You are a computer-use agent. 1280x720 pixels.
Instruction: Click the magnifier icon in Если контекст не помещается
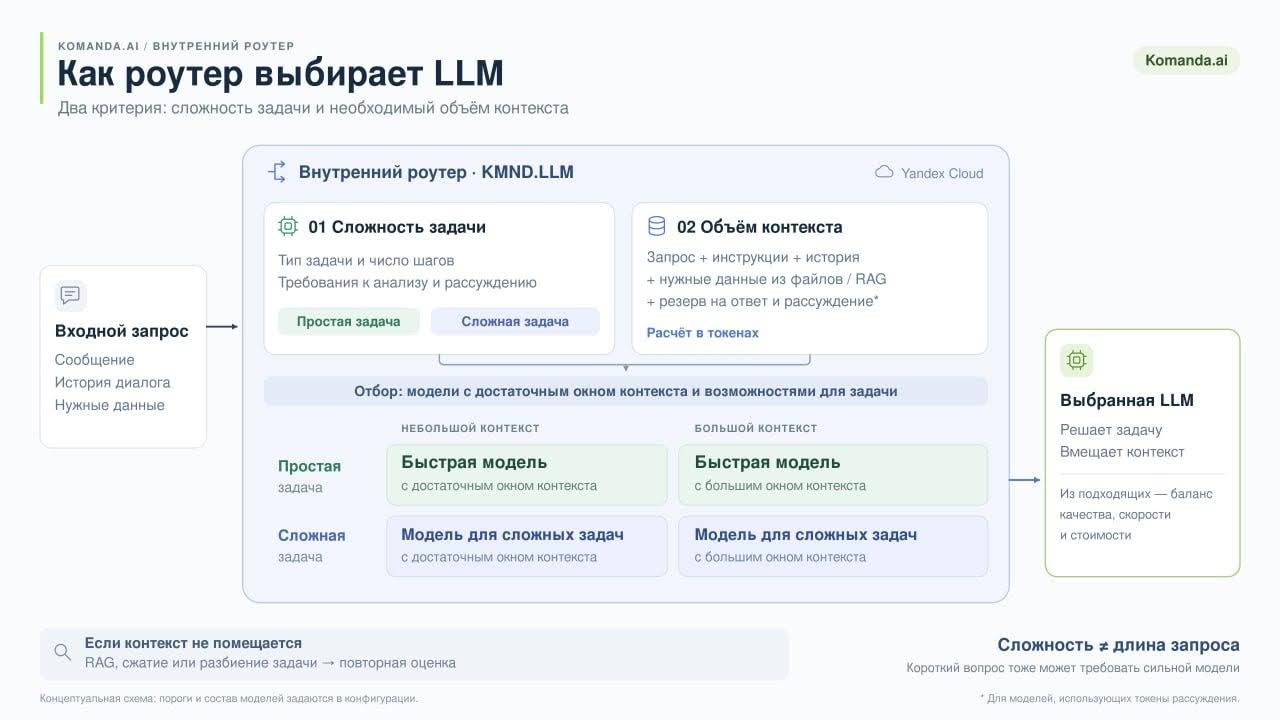point(63,652)
